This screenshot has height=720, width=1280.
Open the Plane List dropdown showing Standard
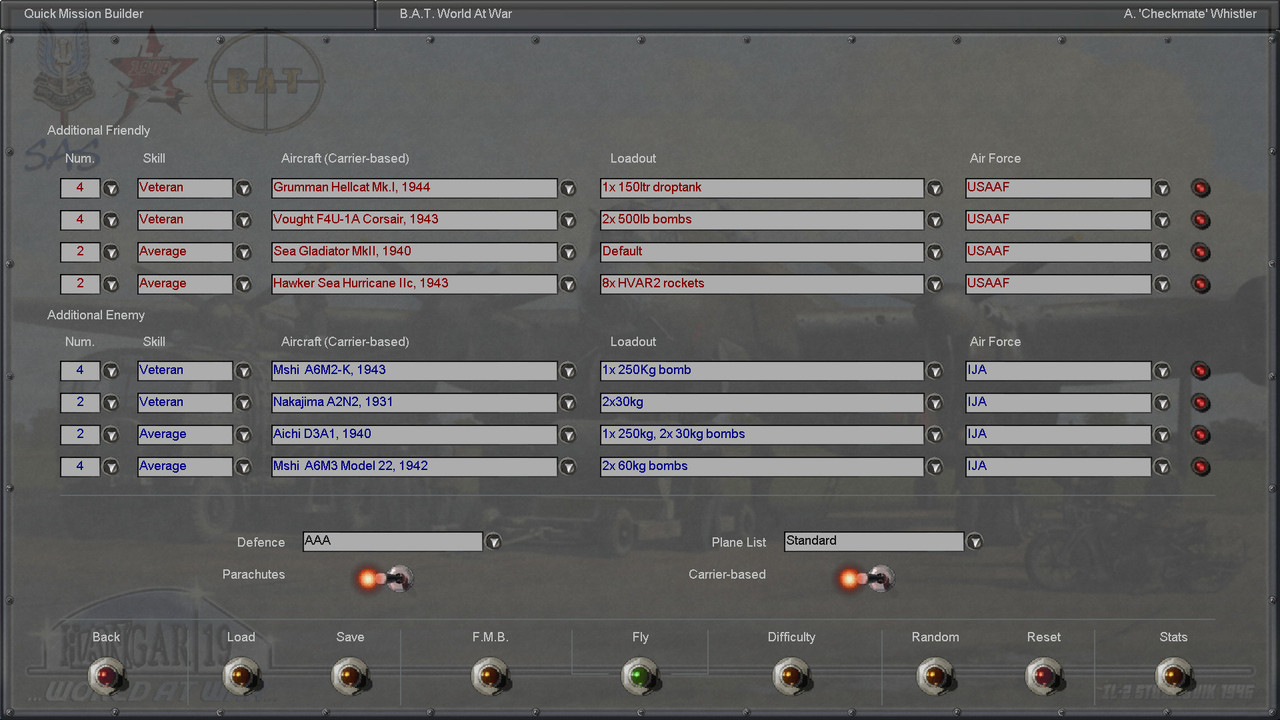click(x=974, y=542)
